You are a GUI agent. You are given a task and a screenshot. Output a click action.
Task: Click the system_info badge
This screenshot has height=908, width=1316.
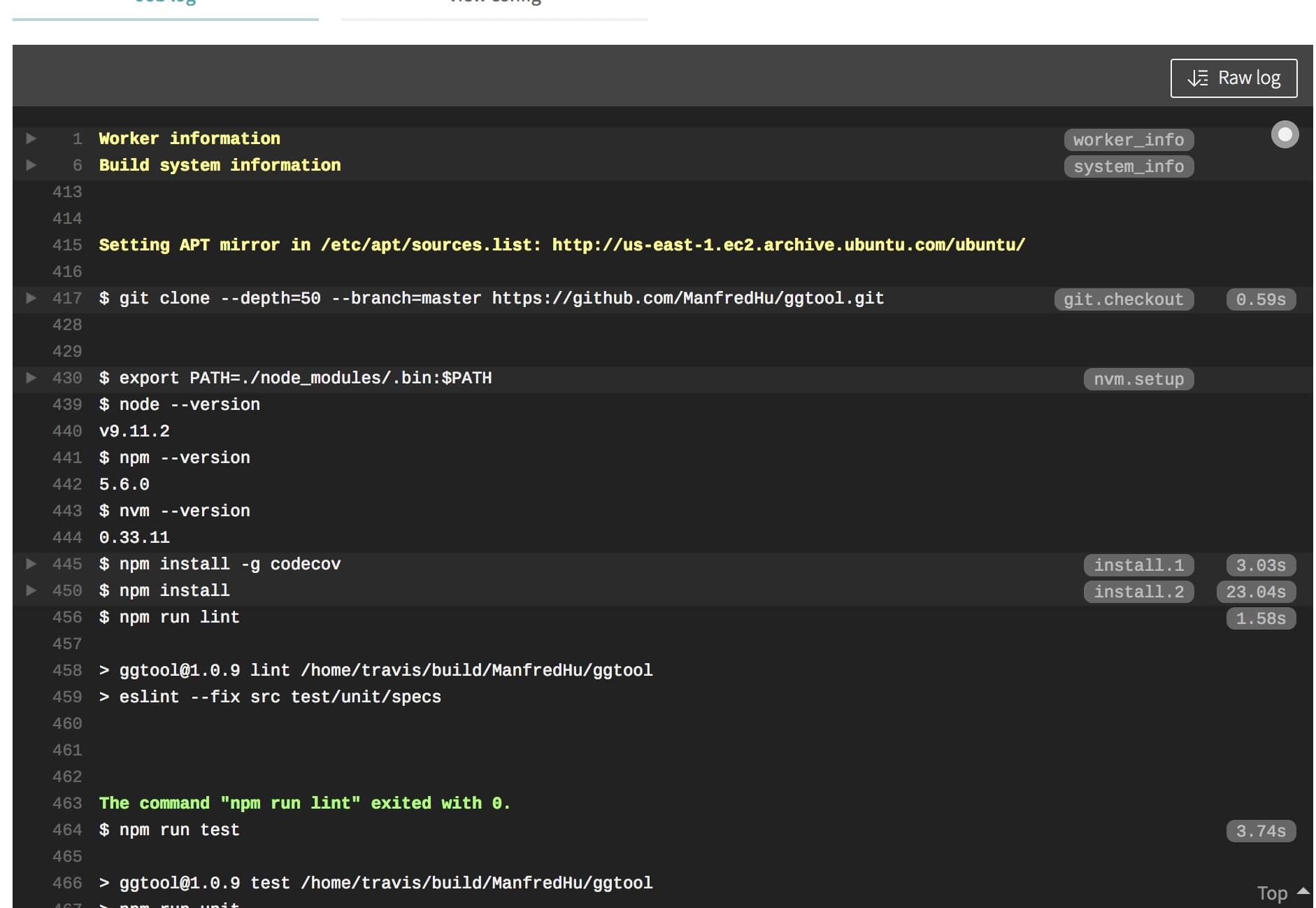(x=1129, y=166)
